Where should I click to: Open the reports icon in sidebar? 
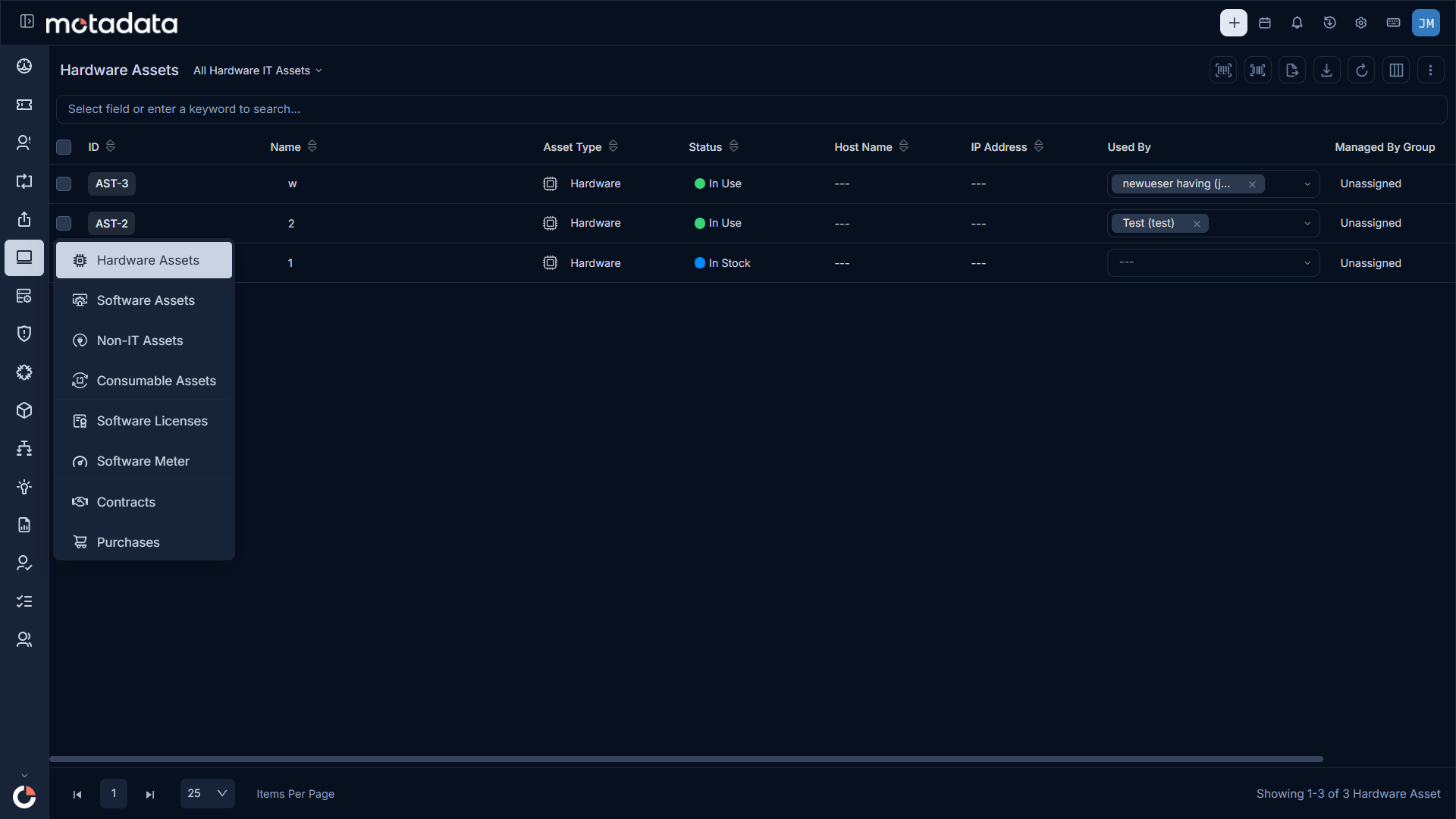(x=24, y=525)
